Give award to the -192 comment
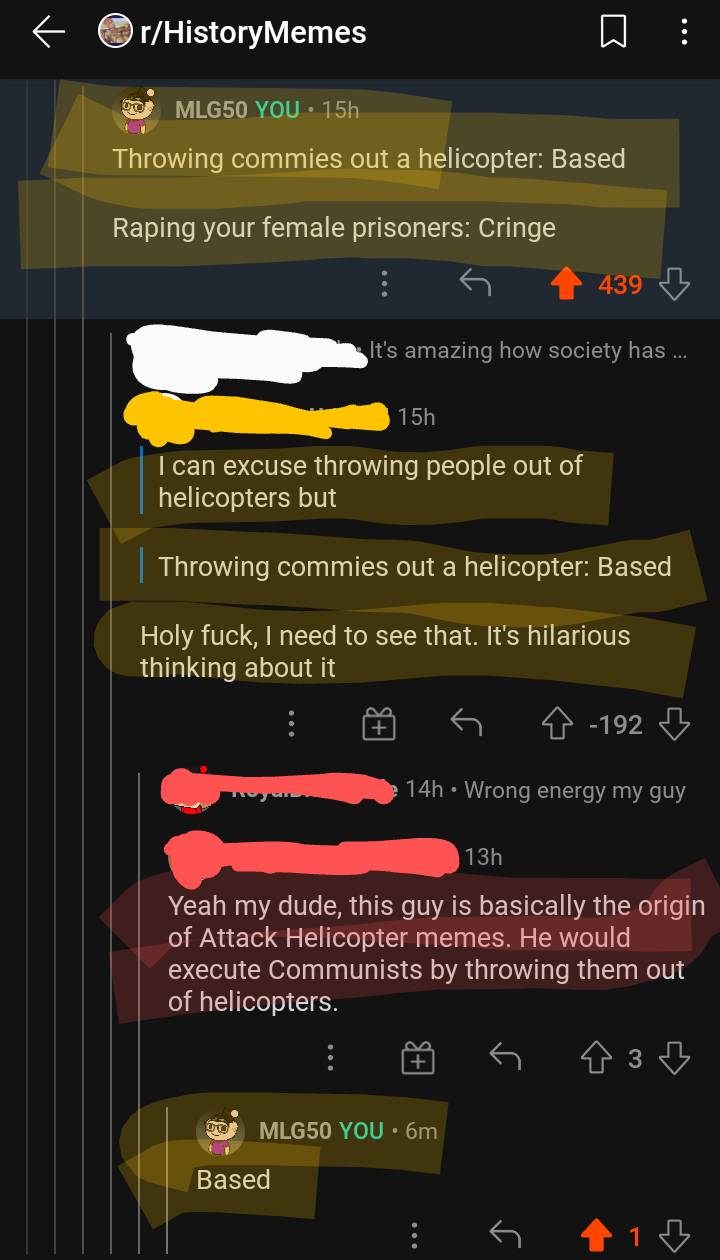Image resolution: width=720 pixels, height=1260 pixels. pyautogui.click(x=379, y=724)
